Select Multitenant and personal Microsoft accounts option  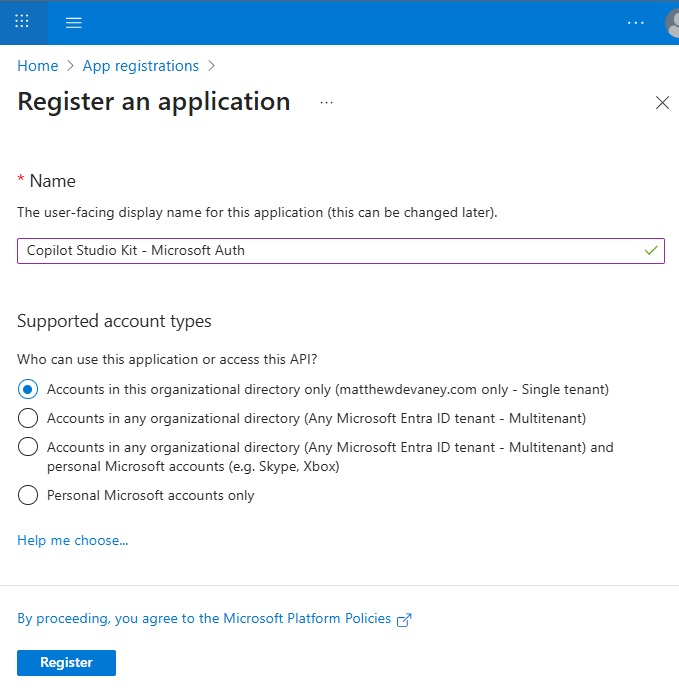pos(28,447)
